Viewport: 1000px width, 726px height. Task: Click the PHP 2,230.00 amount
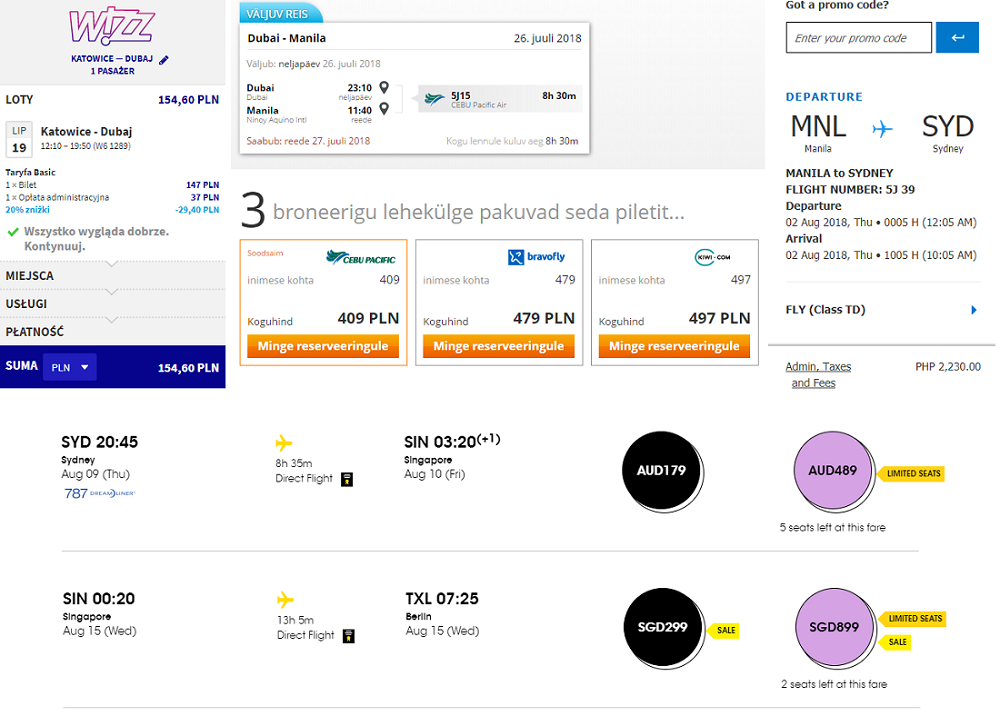point(948,367)
